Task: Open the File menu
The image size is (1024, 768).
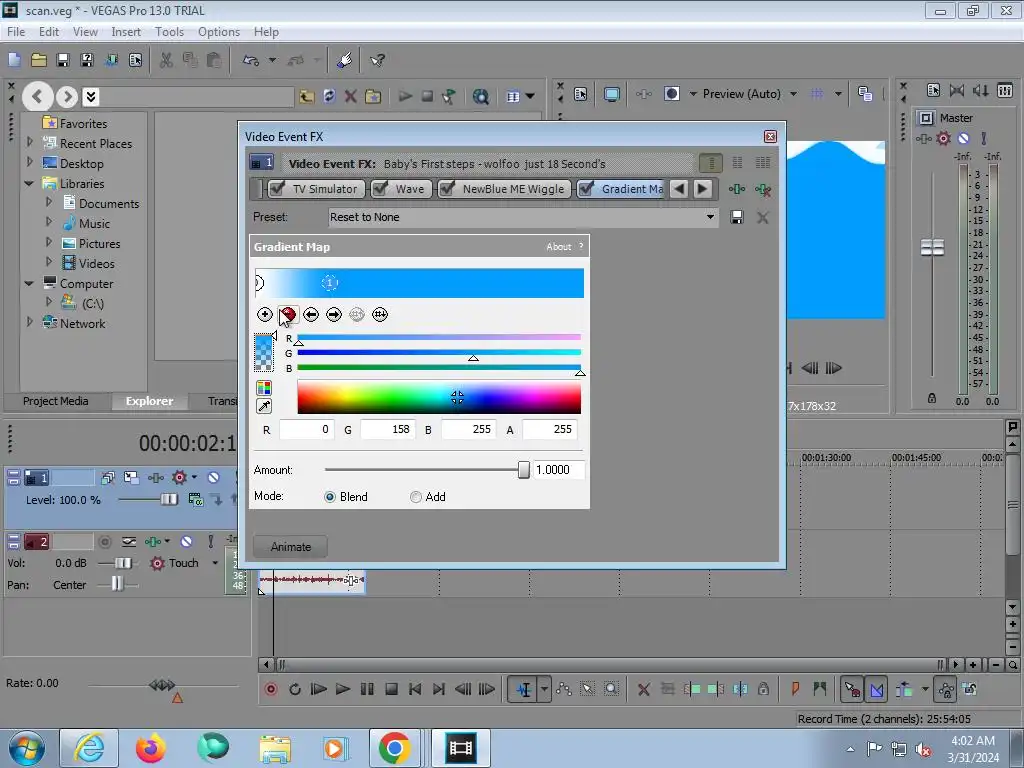Action: [16, 31]
